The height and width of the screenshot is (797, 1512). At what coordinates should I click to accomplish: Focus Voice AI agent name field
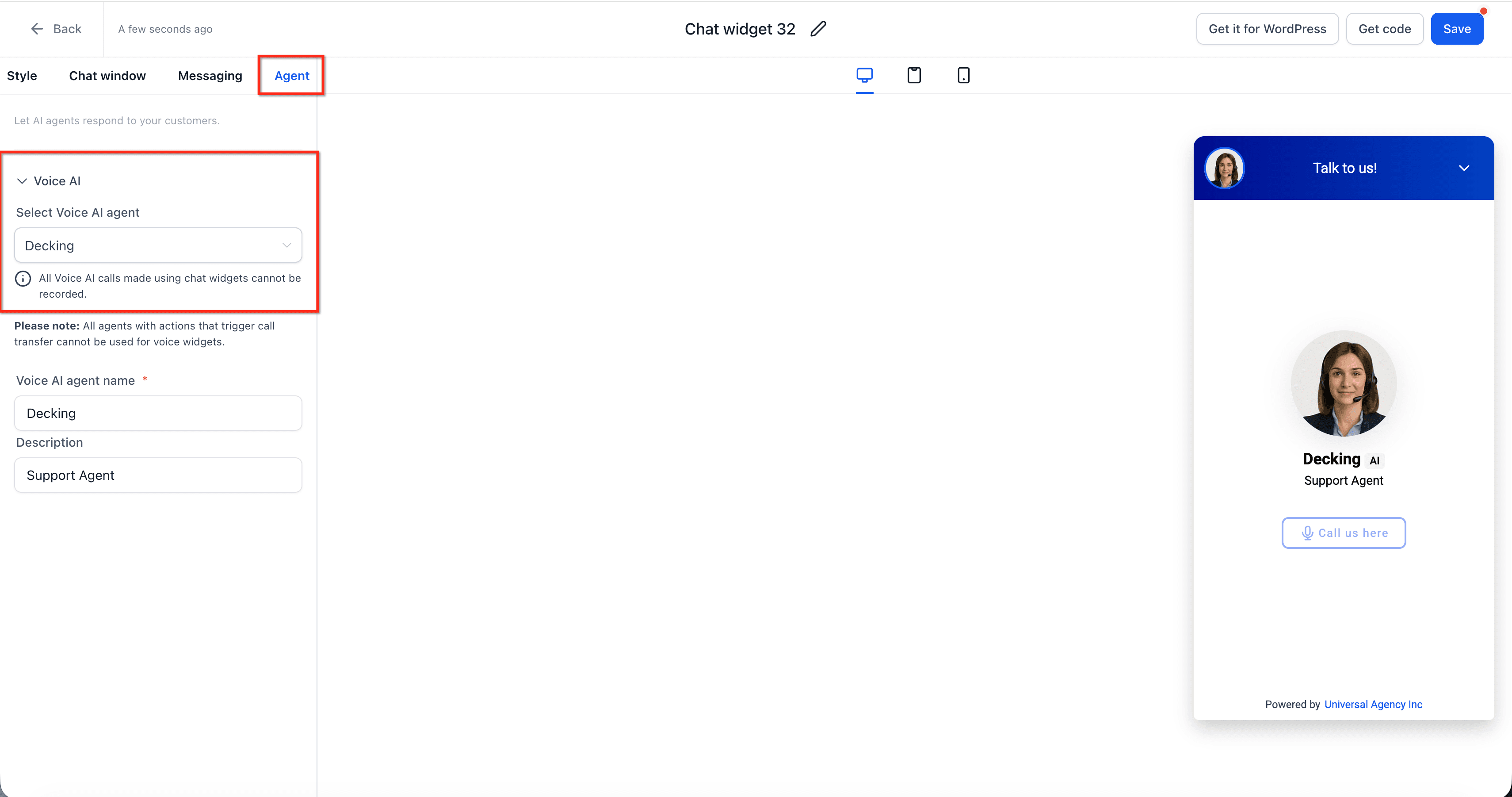[158, 413]
